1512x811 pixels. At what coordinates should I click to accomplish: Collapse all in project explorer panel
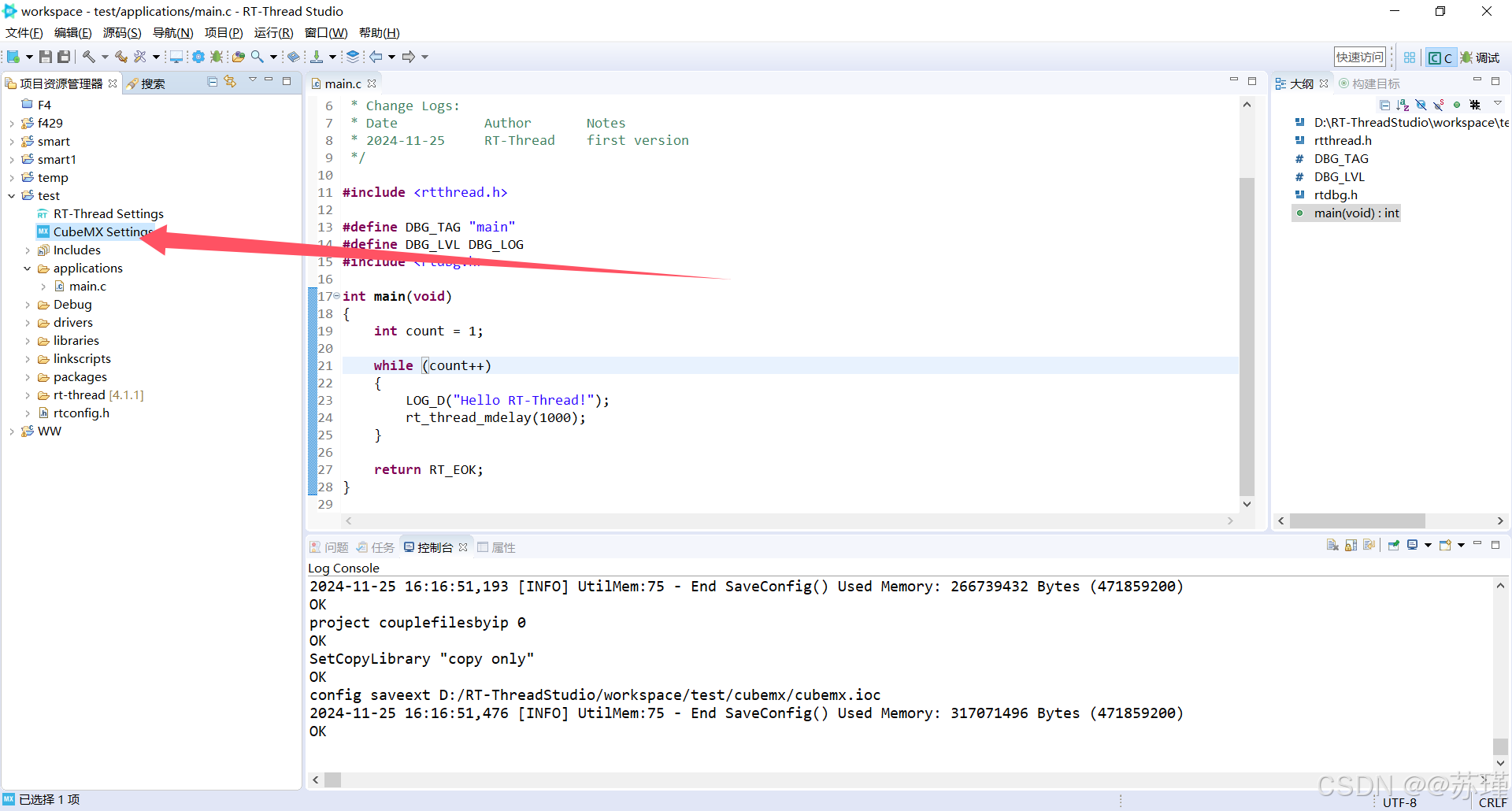[212, 82]
